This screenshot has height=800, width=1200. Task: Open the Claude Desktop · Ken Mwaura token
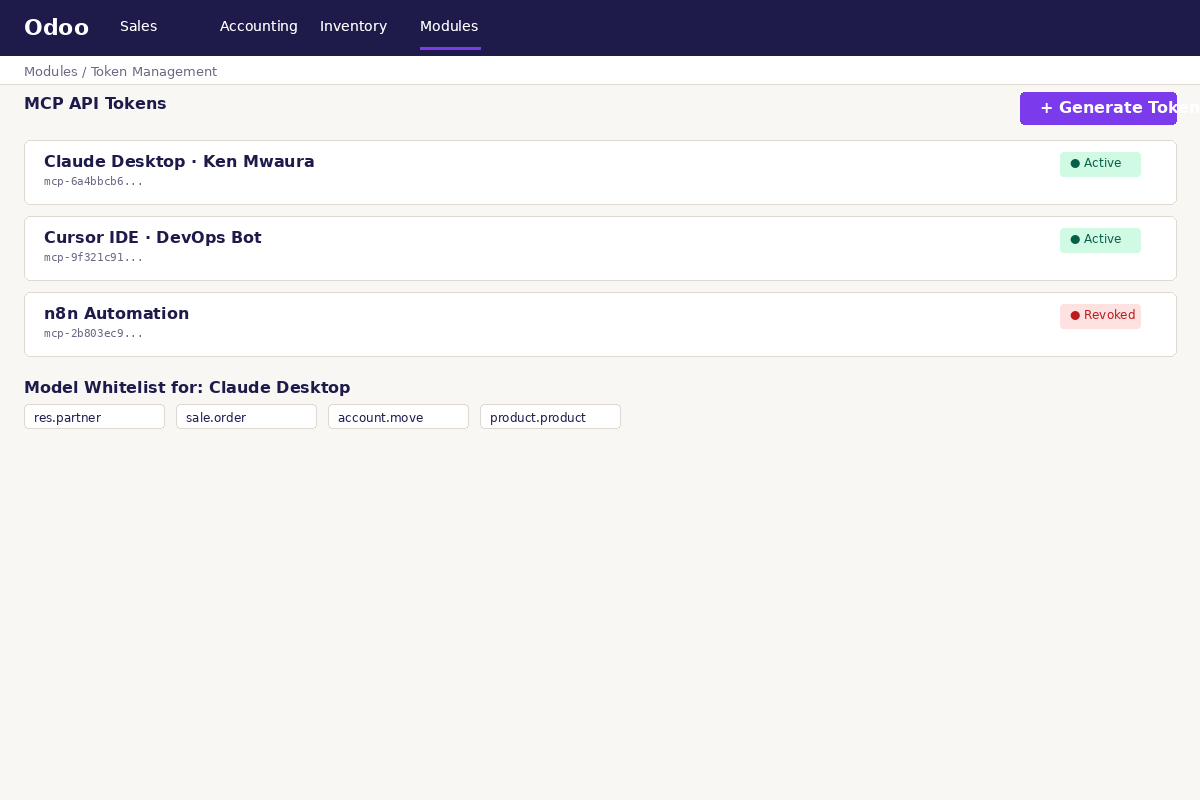pyautogui.click(x=600, y=172)
